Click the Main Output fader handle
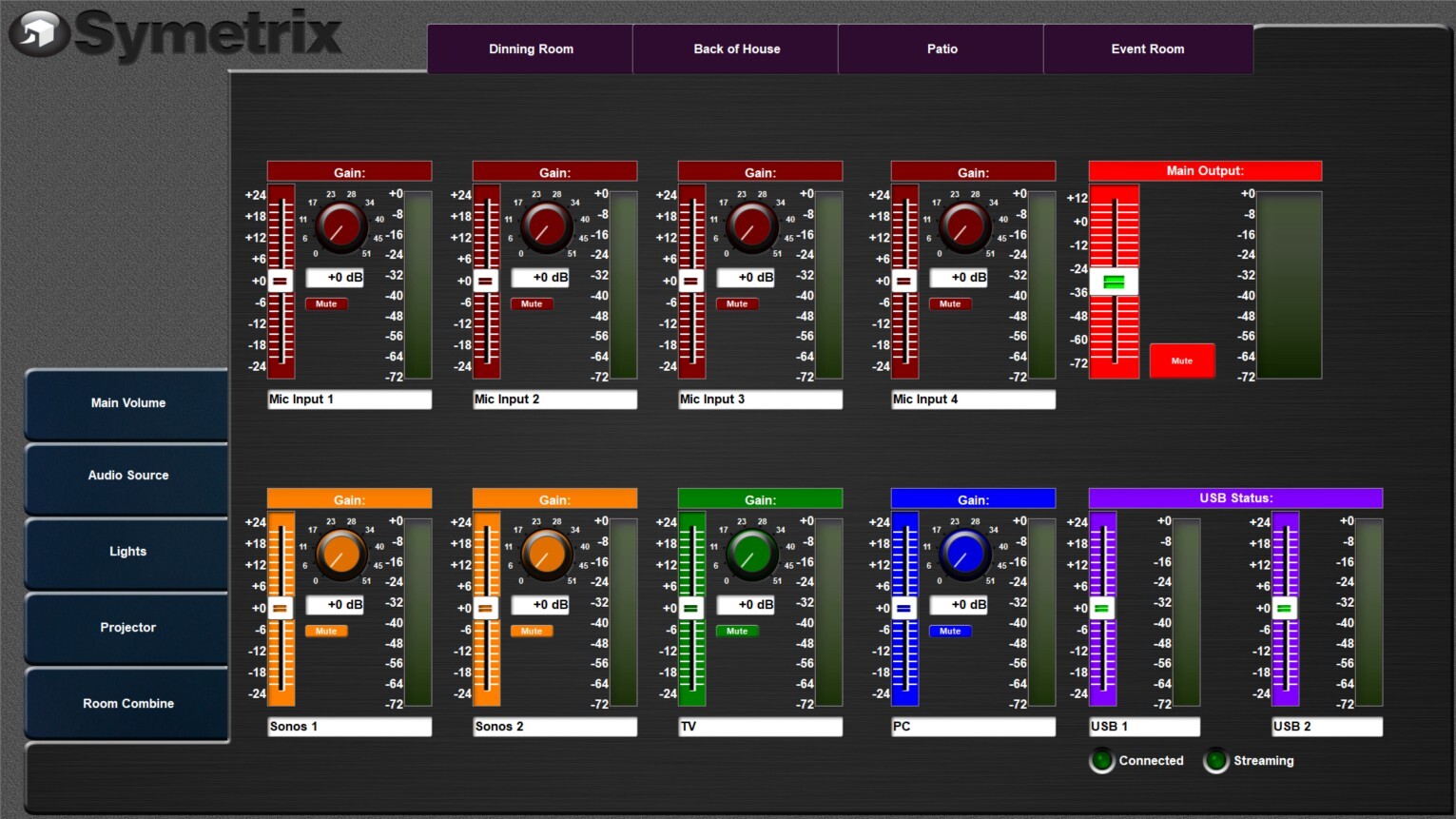This screenshot has height=819, width=1456. pyautogui.click(x=1114, y=283)
